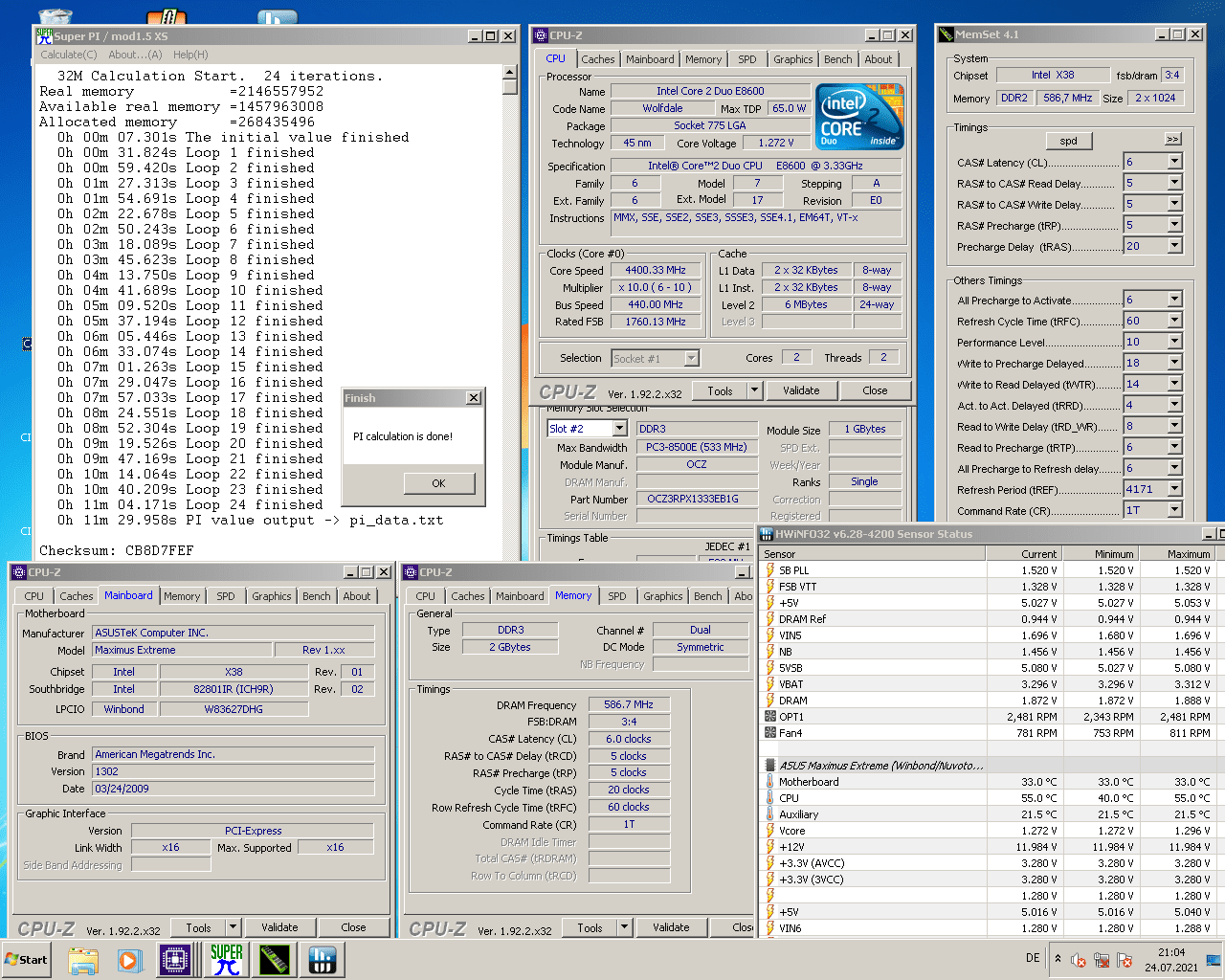Open Tools dropdown arrow in top CPU-Z window
The image size is (1225, 980).
[x=754, y=390]
